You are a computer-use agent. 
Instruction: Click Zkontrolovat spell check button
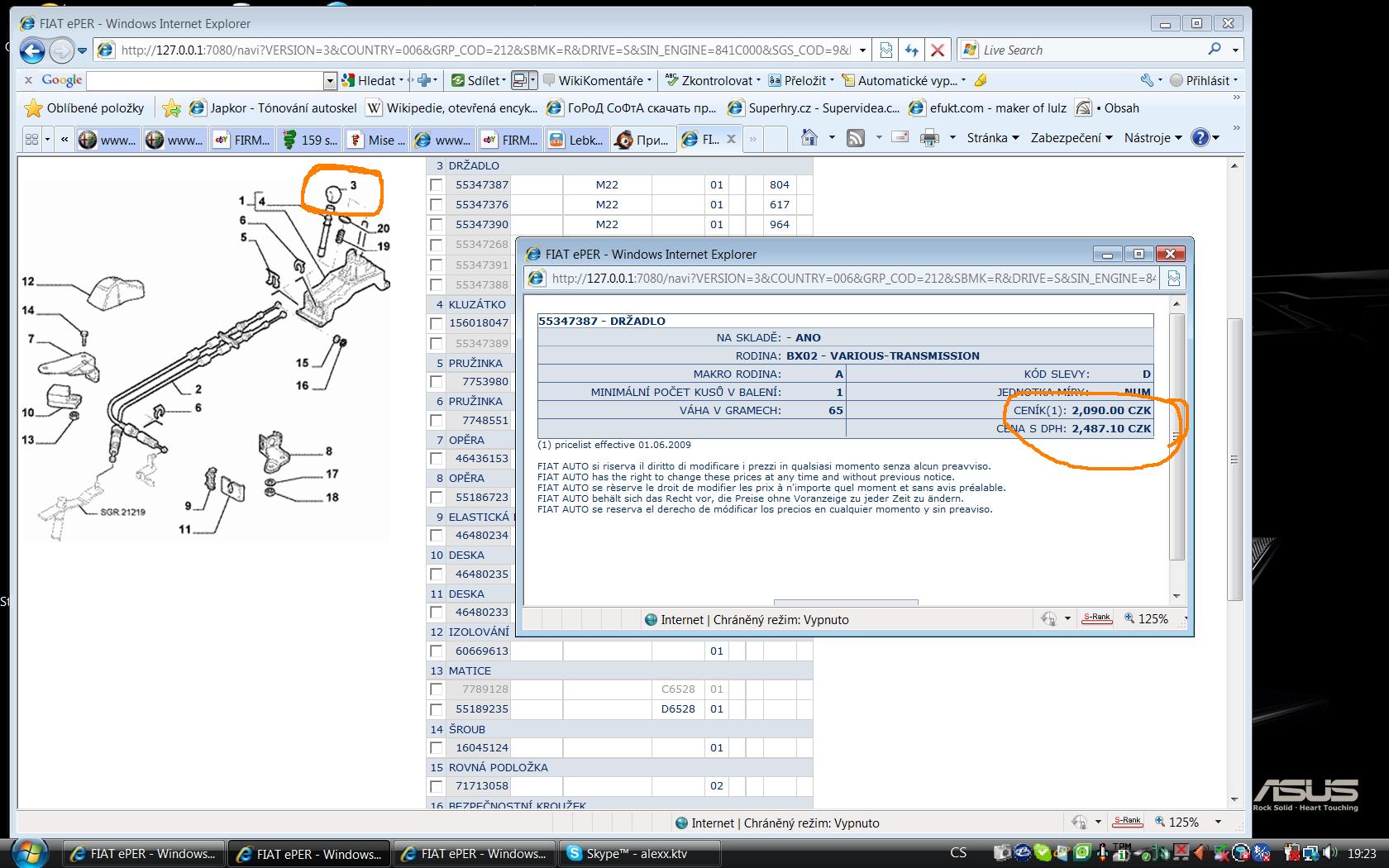[712, 80]
